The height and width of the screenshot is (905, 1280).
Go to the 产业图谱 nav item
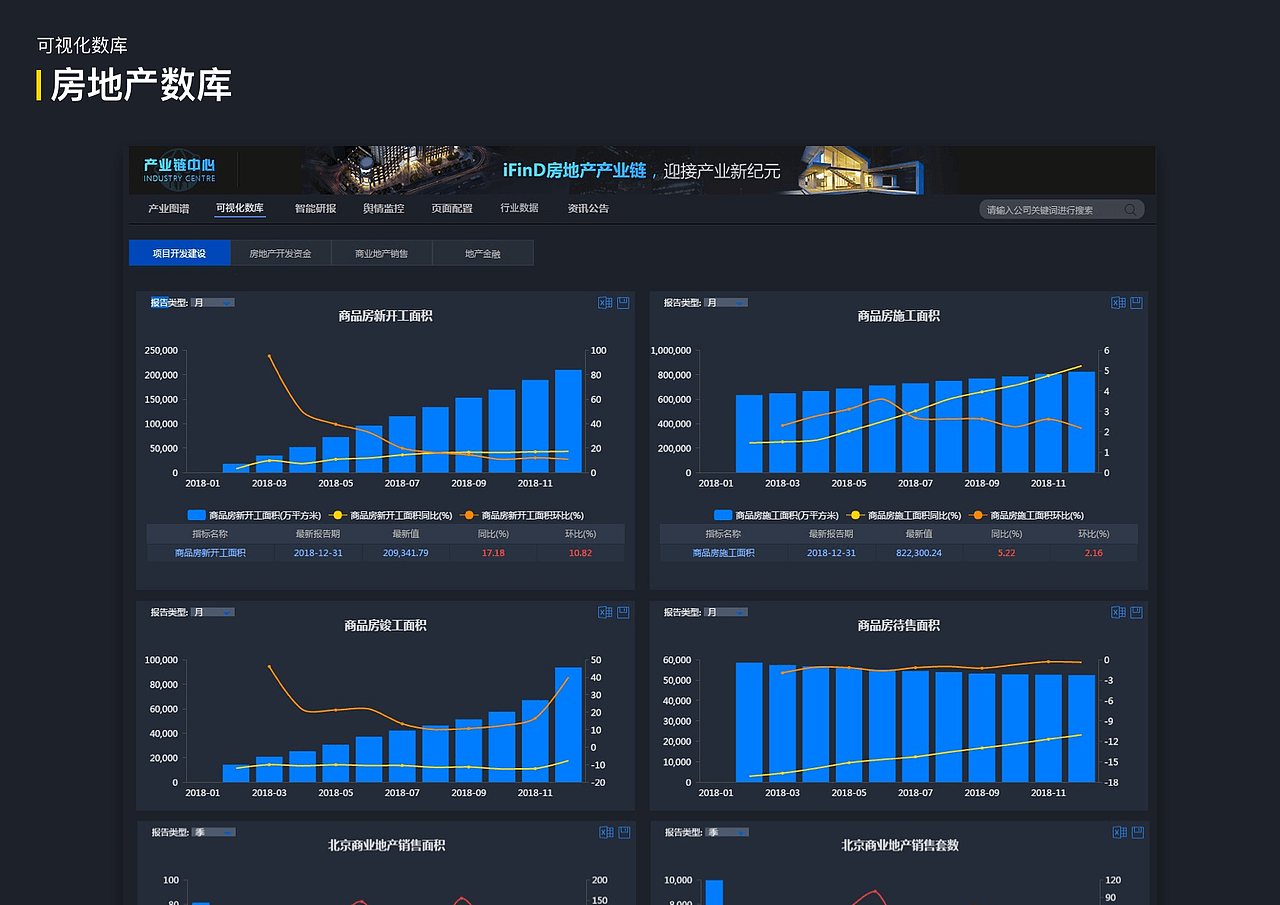point(168,208)
